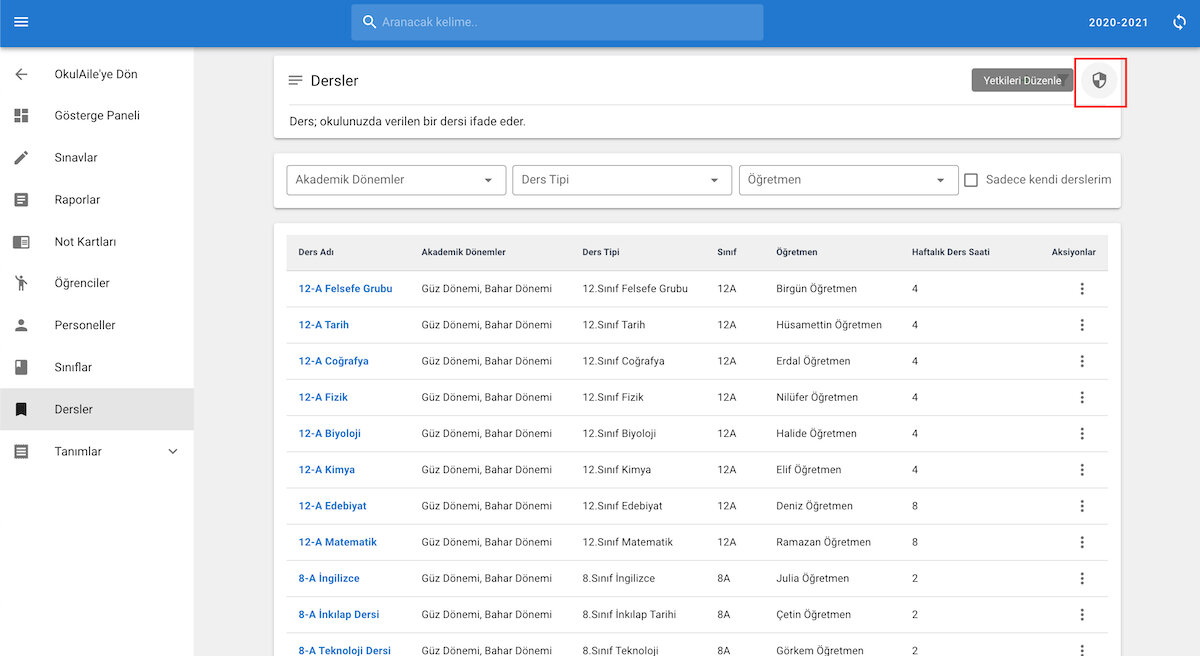
Task: Click the sync refresh icon in top bar
Action: pos(1179,22)
